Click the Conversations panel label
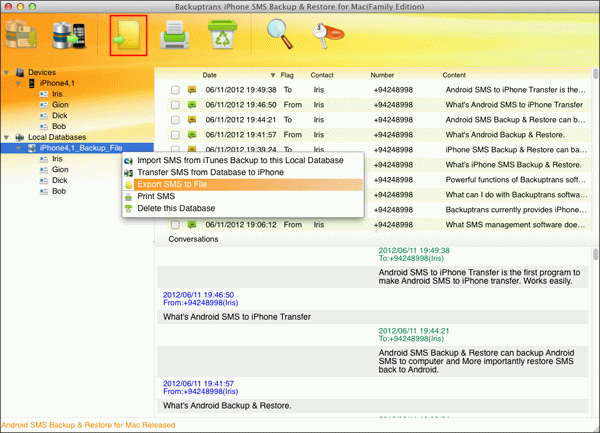Viewport: 600px width, 433px height. click(193, 239)
